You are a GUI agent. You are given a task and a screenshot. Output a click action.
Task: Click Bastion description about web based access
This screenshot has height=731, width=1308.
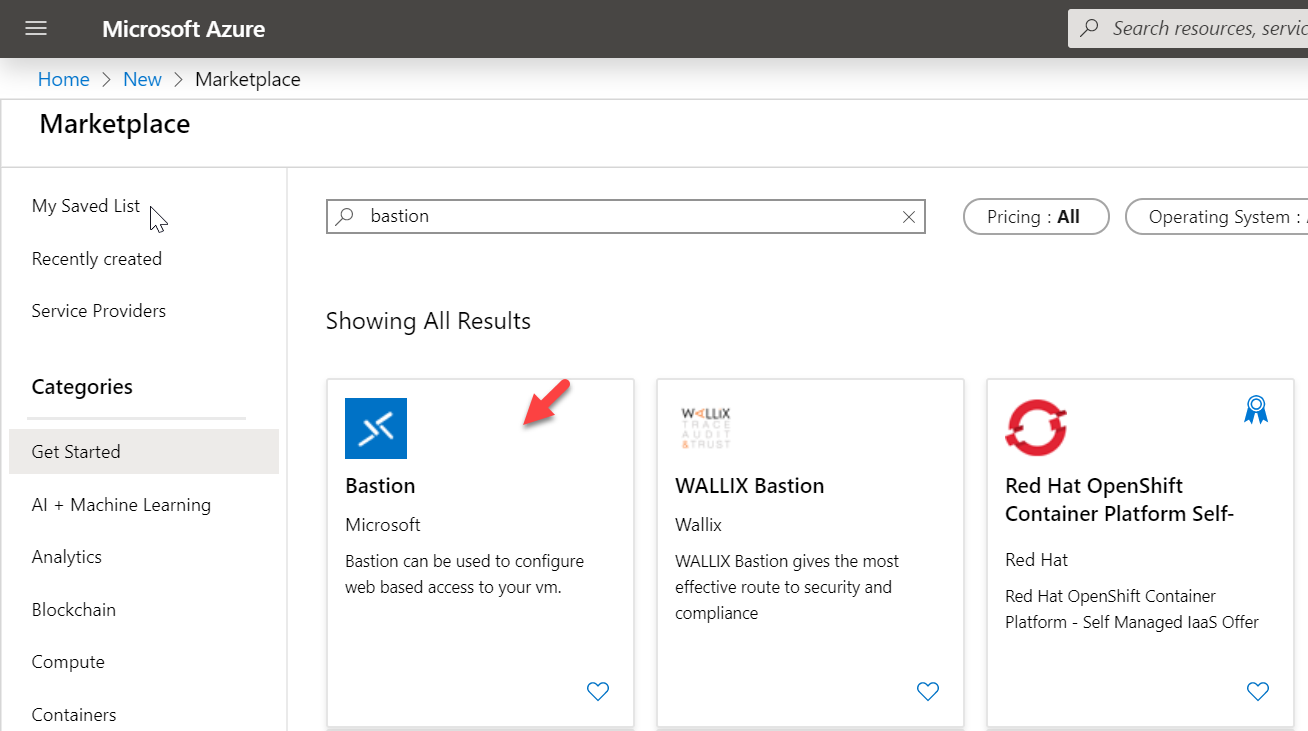pyautogui.click(x=465, y=574)
